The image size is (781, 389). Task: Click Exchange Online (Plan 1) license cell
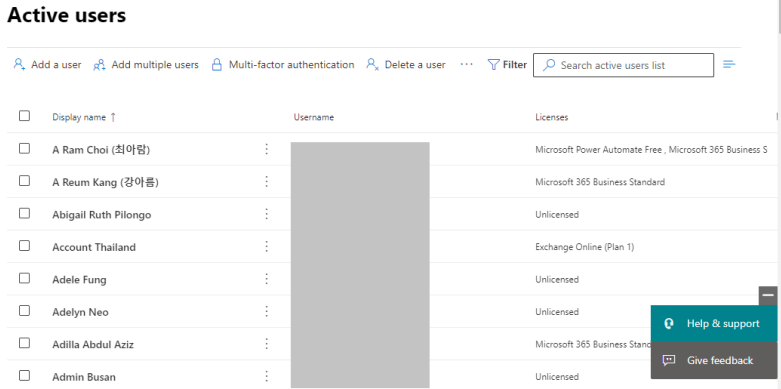coord(585,247)
